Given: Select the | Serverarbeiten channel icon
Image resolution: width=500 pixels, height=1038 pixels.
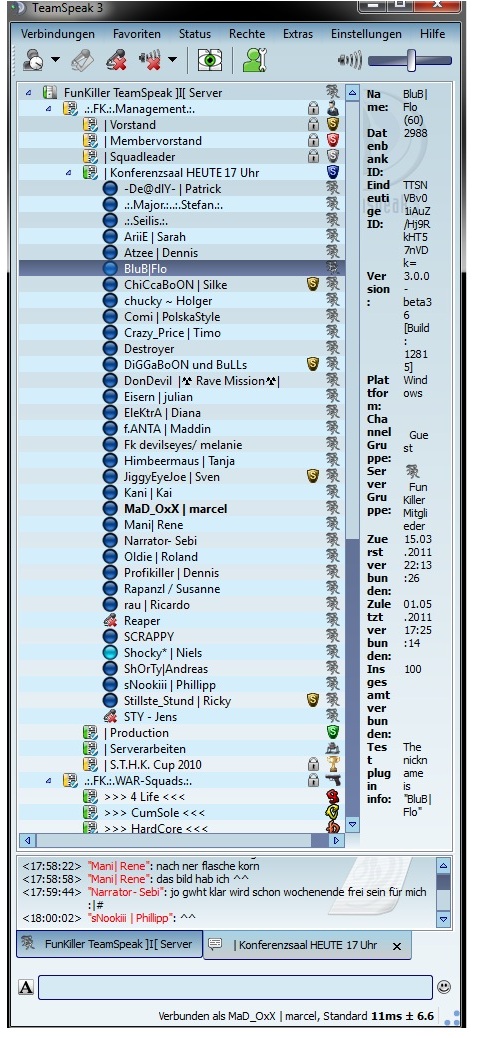Looking at the screenshot, I should (x=90, y=749).
